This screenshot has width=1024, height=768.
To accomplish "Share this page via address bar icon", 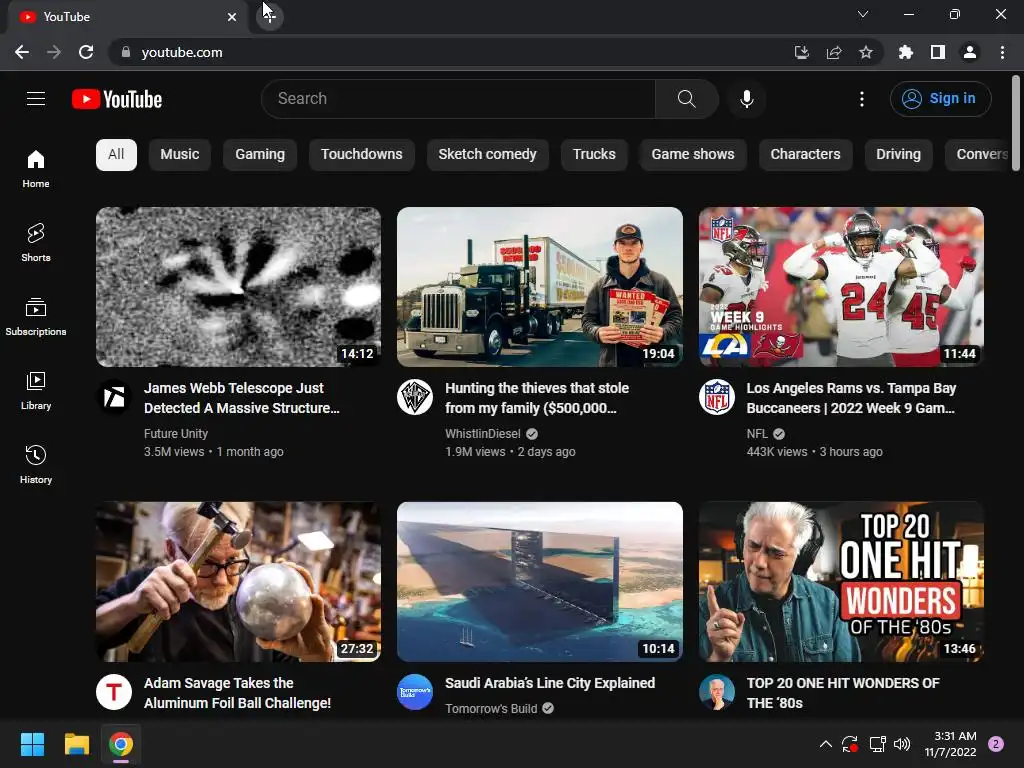I will click(x=834, y=52).
